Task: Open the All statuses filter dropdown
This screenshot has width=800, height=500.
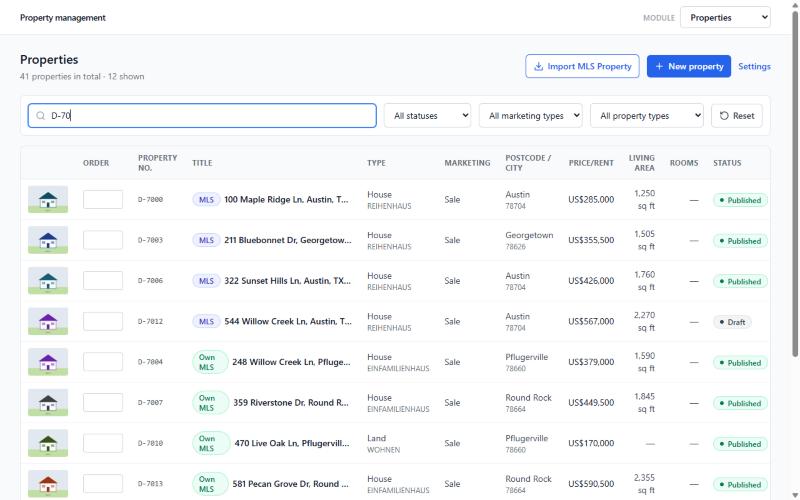Action: [427, 116]
